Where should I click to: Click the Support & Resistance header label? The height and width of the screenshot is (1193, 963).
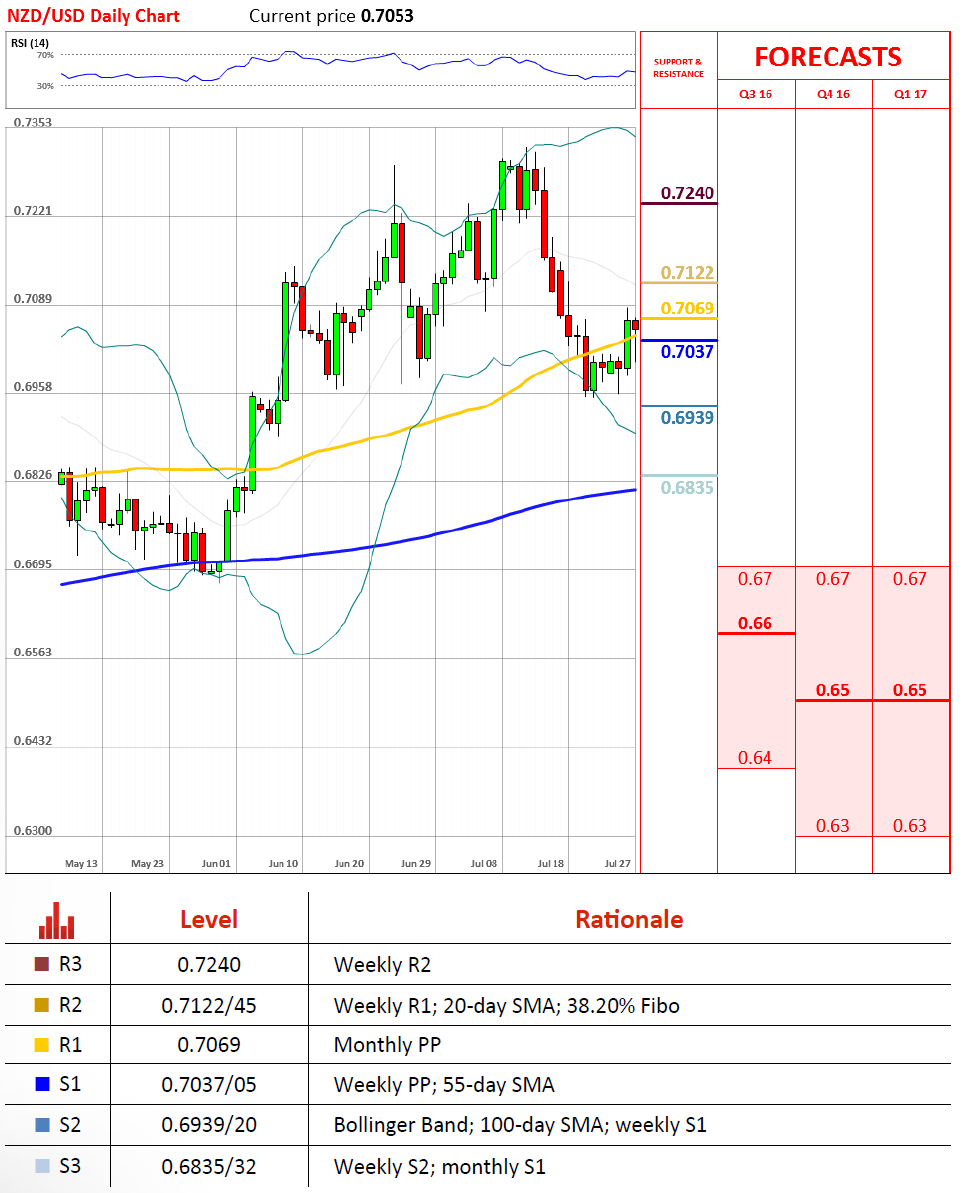click(678, 68)
